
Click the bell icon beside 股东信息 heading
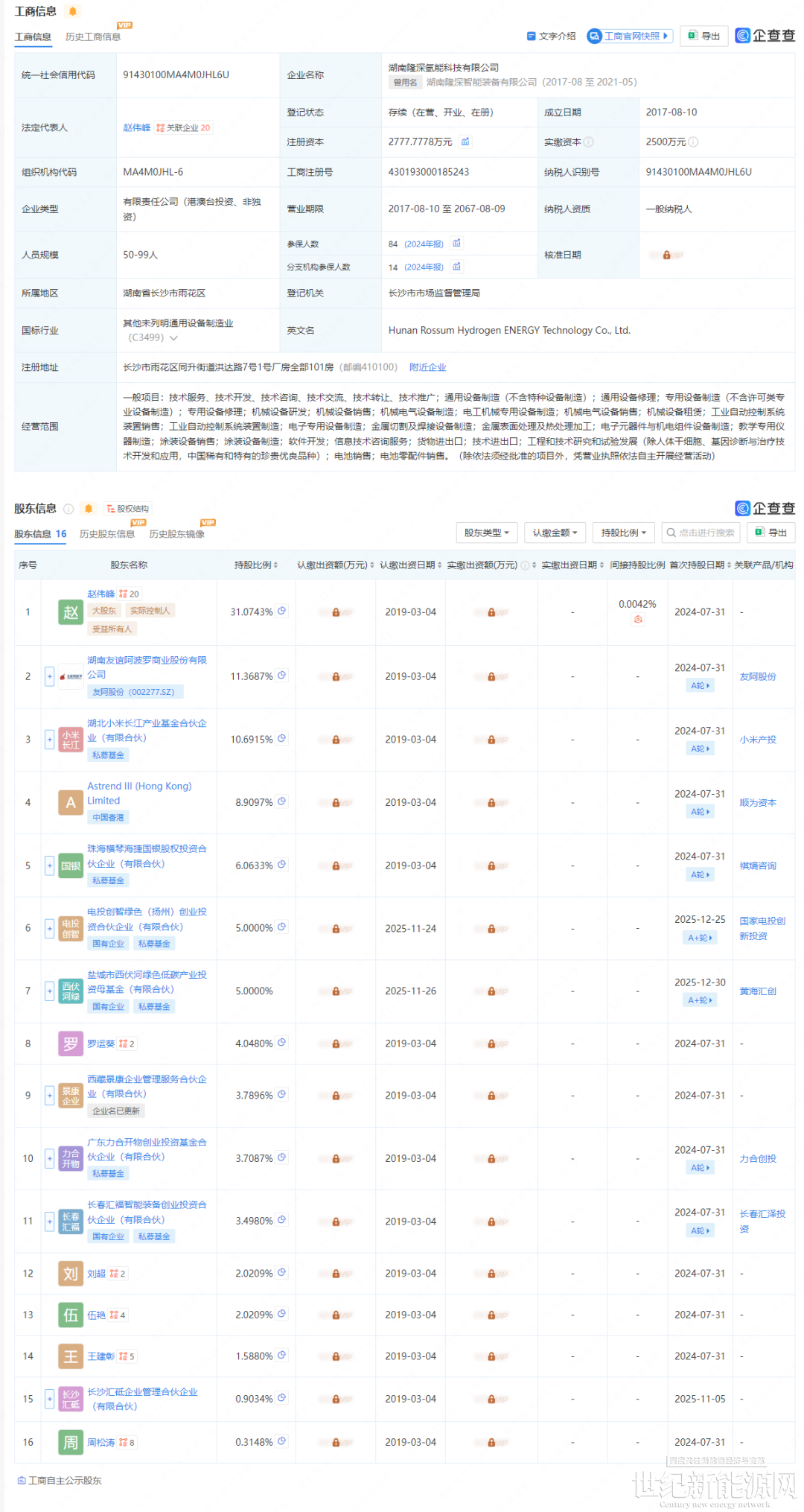pyautogui.click(x=89, y=509)
